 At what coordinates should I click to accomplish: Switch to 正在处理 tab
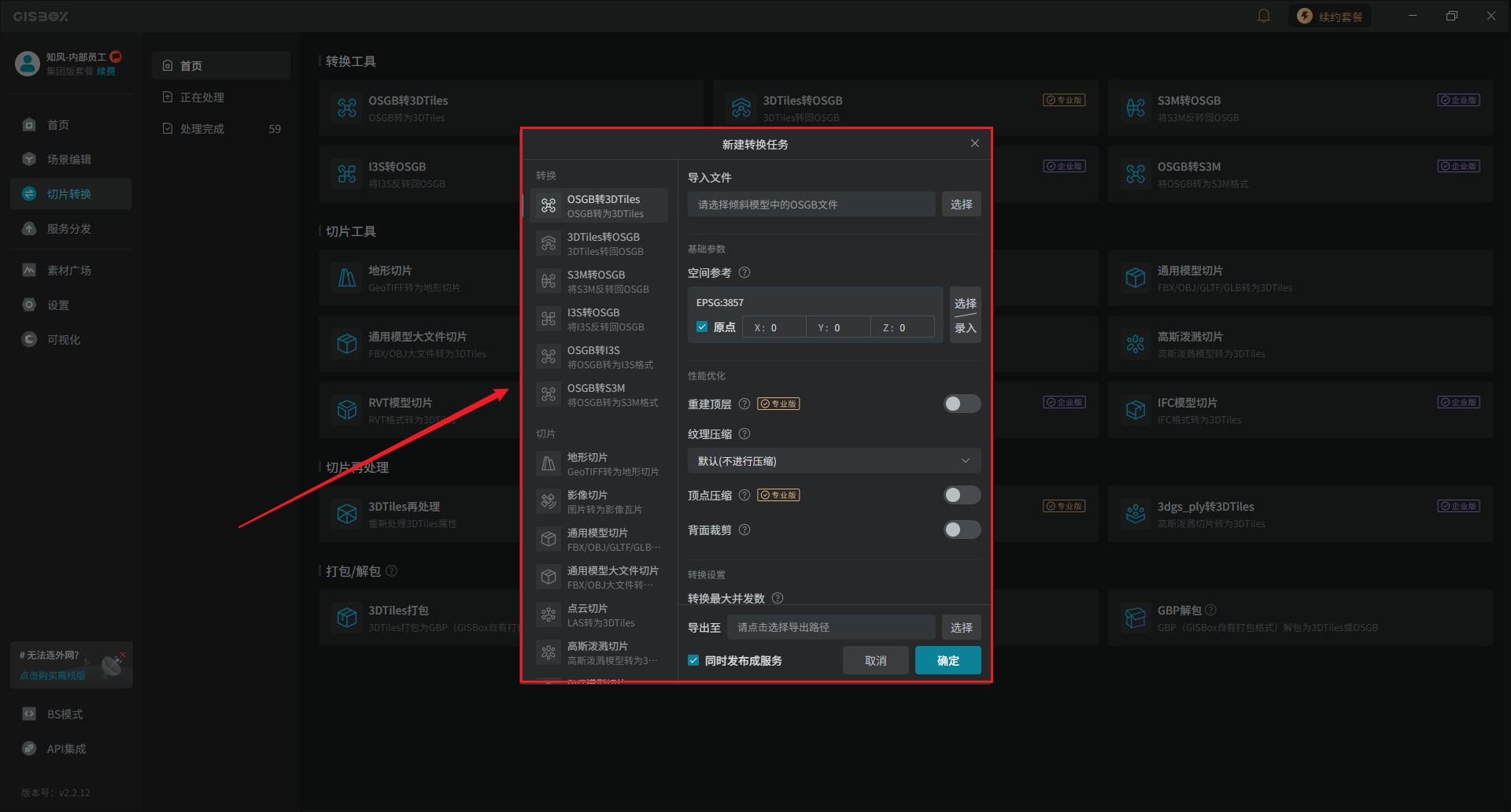tap(221, 97)
